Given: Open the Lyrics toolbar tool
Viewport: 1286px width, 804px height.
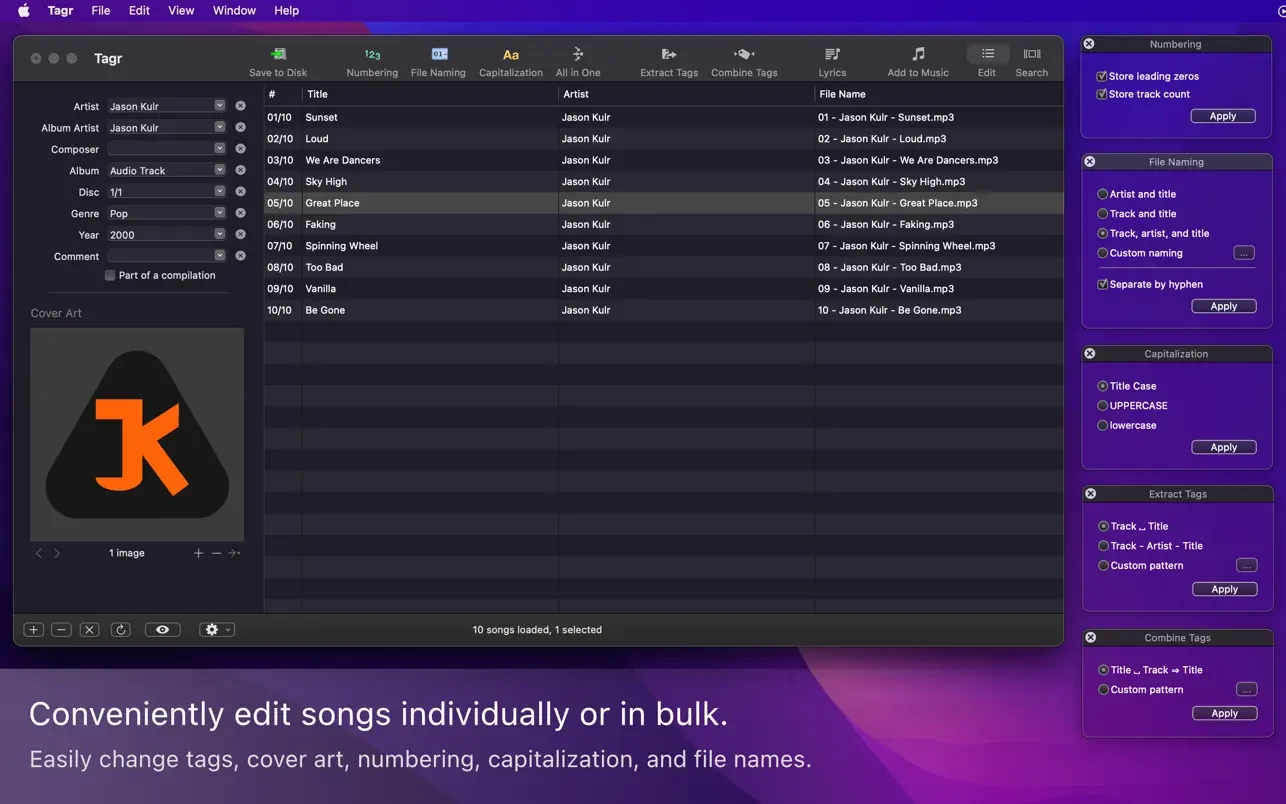Looking at the screenshot, I should (832, 58).
